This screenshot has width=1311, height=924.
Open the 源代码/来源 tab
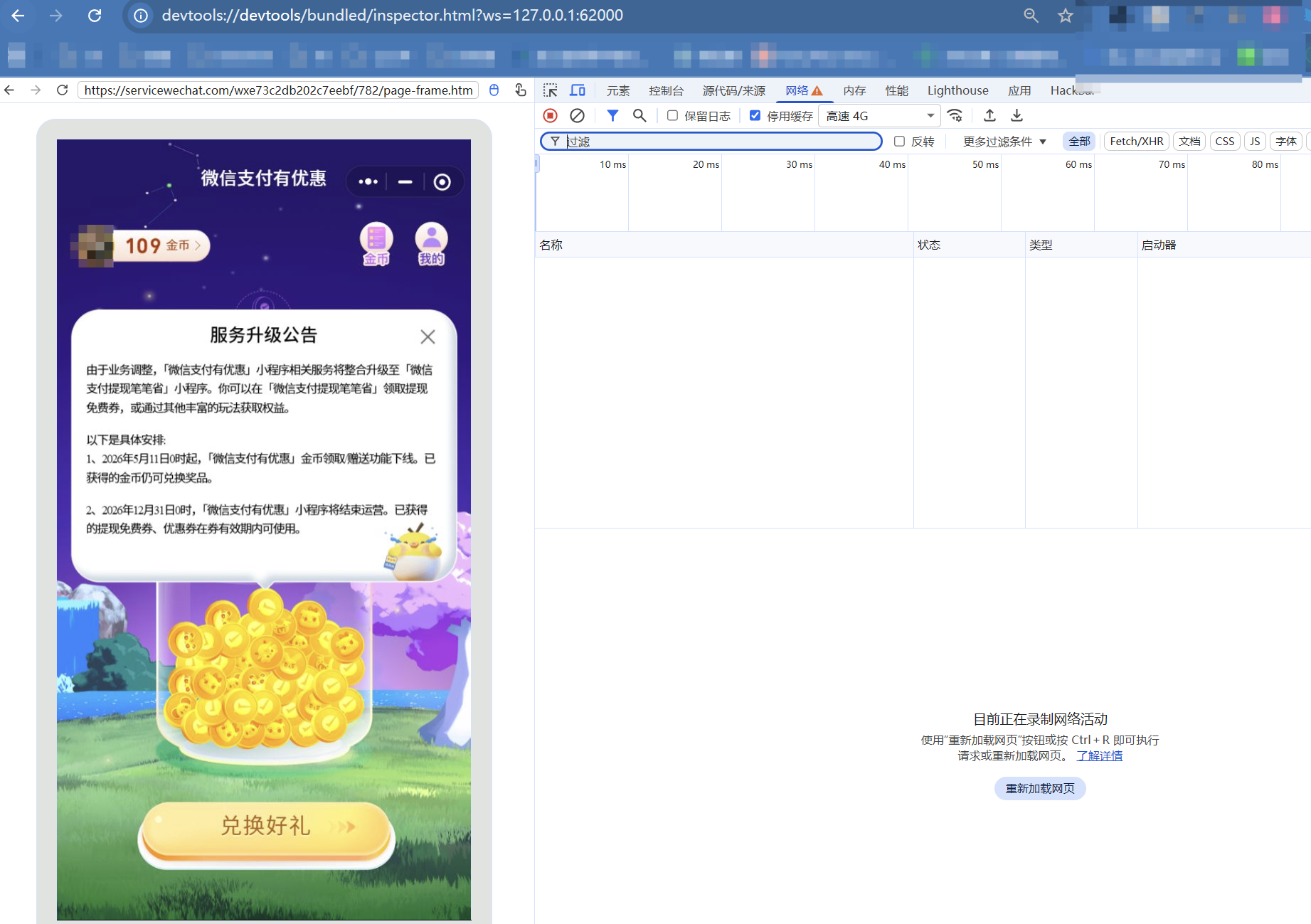(734, 90)
